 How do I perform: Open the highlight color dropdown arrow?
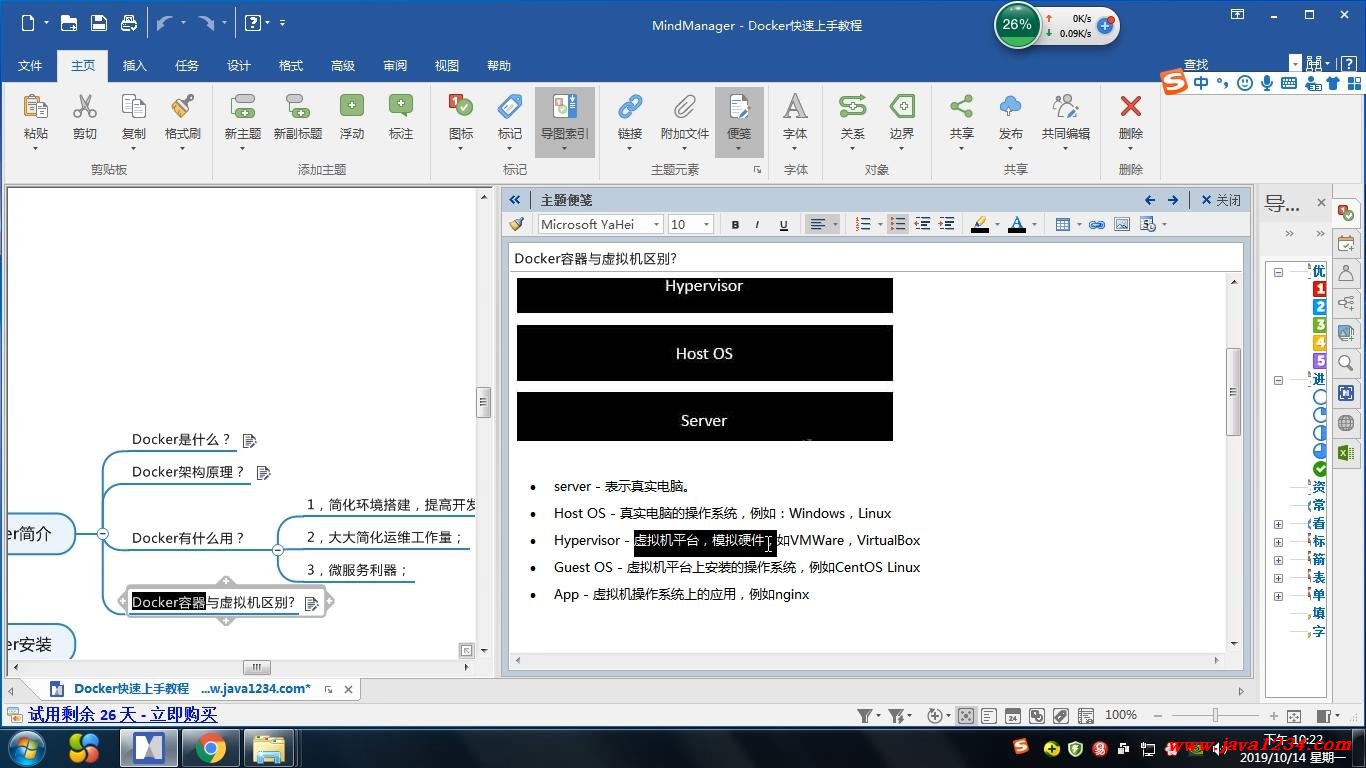[x=997, y=225]
